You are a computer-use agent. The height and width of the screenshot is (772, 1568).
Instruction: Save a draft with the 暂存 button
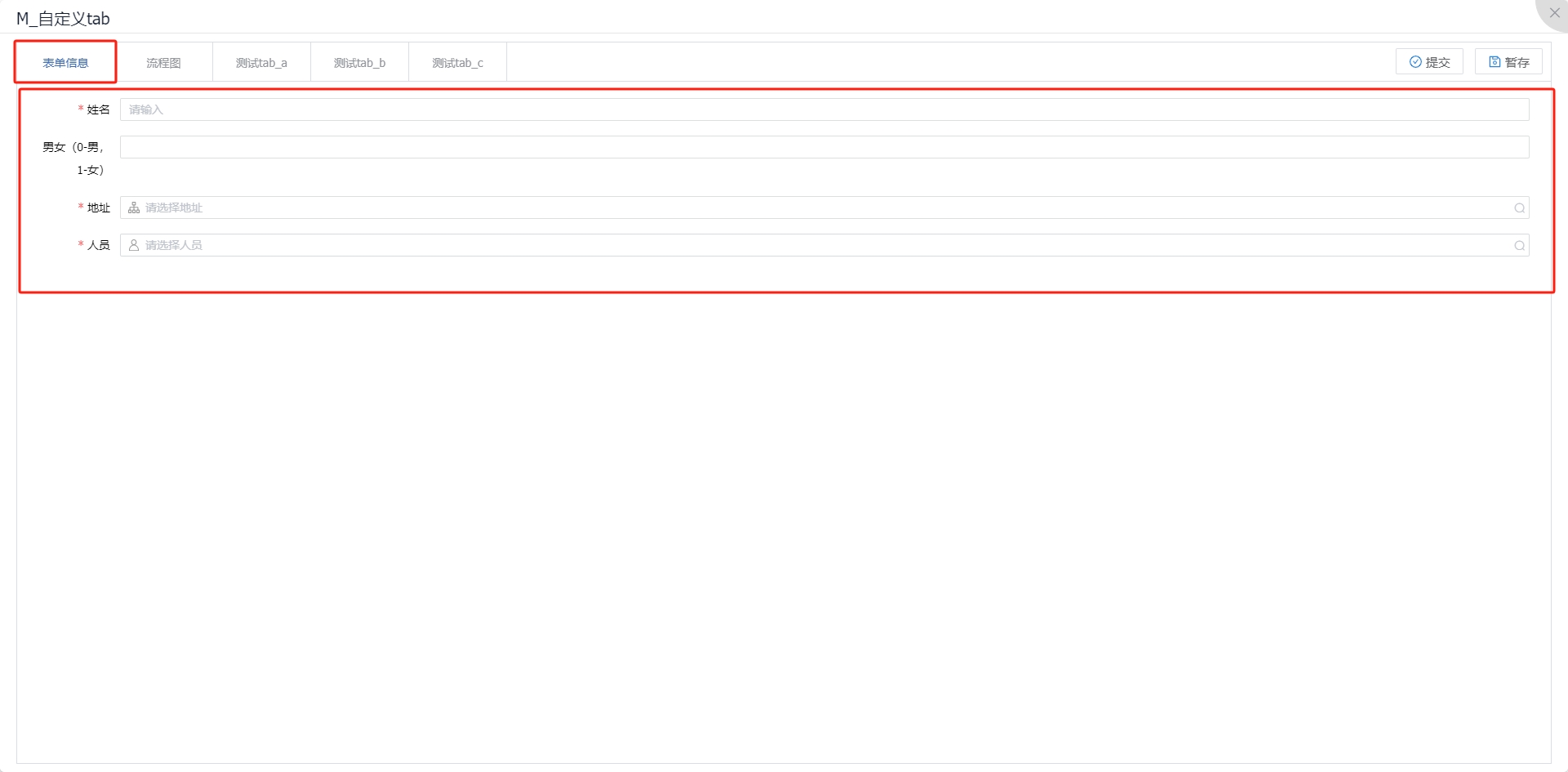click(x=1509, y=61)
